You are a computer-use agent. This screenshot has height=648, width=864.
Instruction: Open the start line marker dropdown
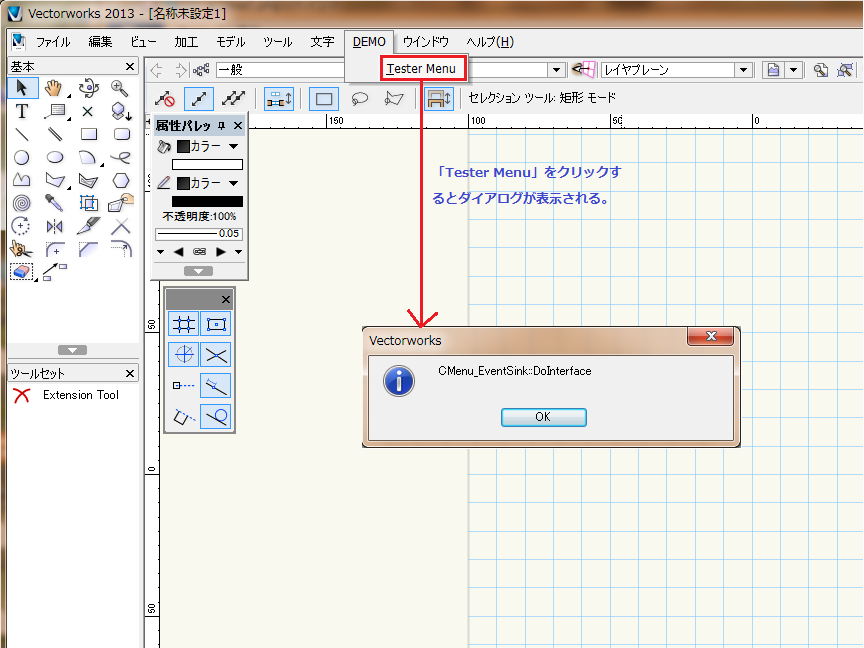[160, 252]
